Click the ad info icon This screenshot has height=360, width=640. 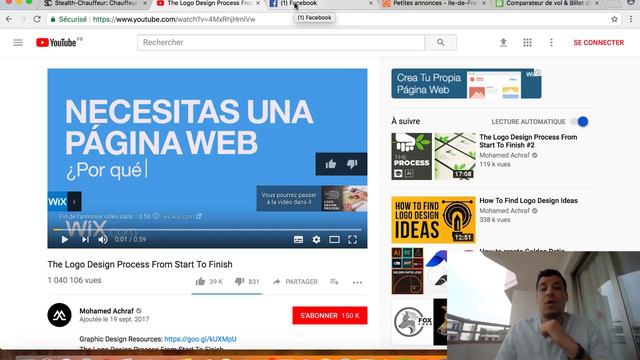tap(156, 216)
